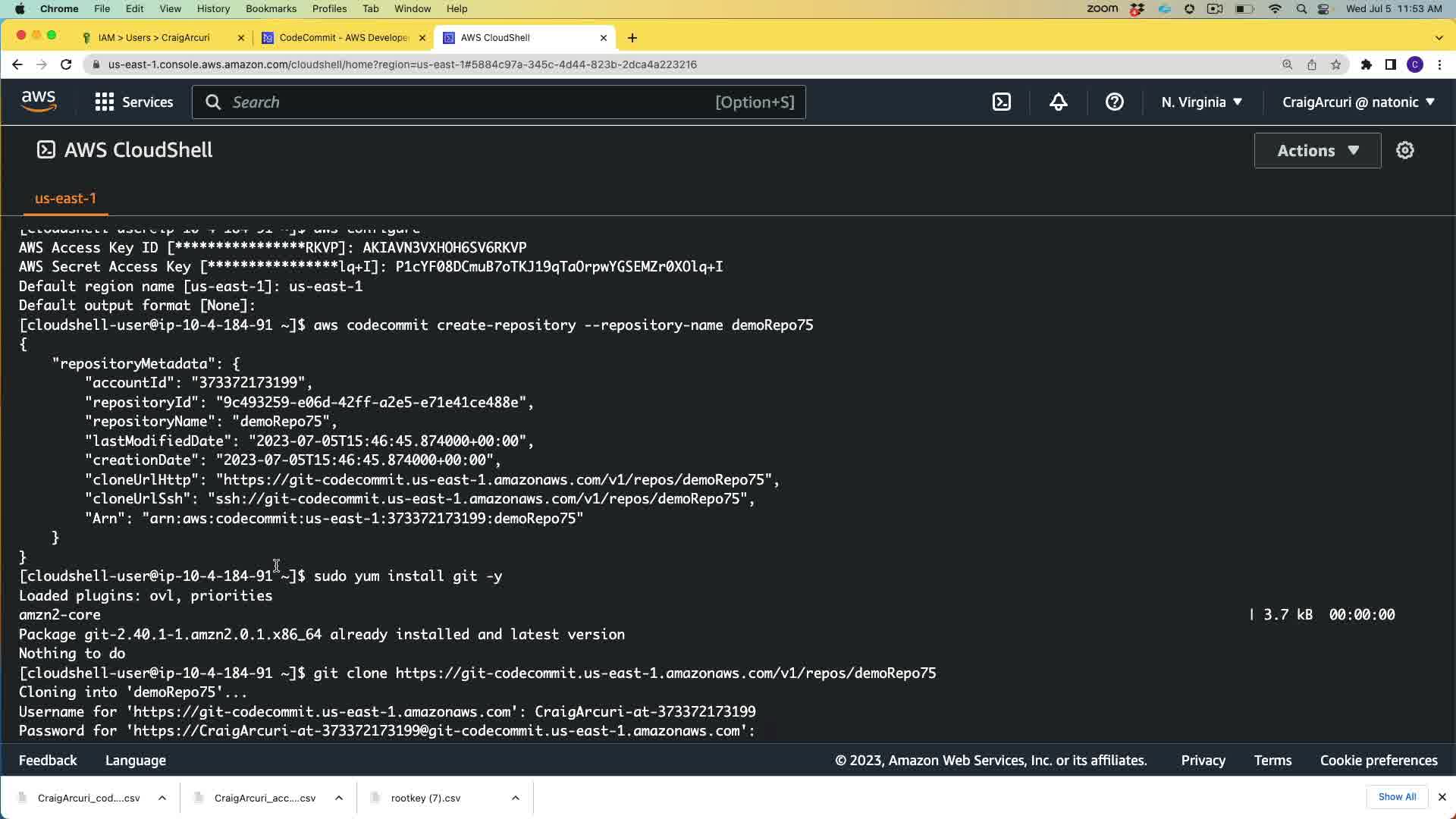Bookmark this page with the star icon
1456x819 pixels.
pos(1335,64)
